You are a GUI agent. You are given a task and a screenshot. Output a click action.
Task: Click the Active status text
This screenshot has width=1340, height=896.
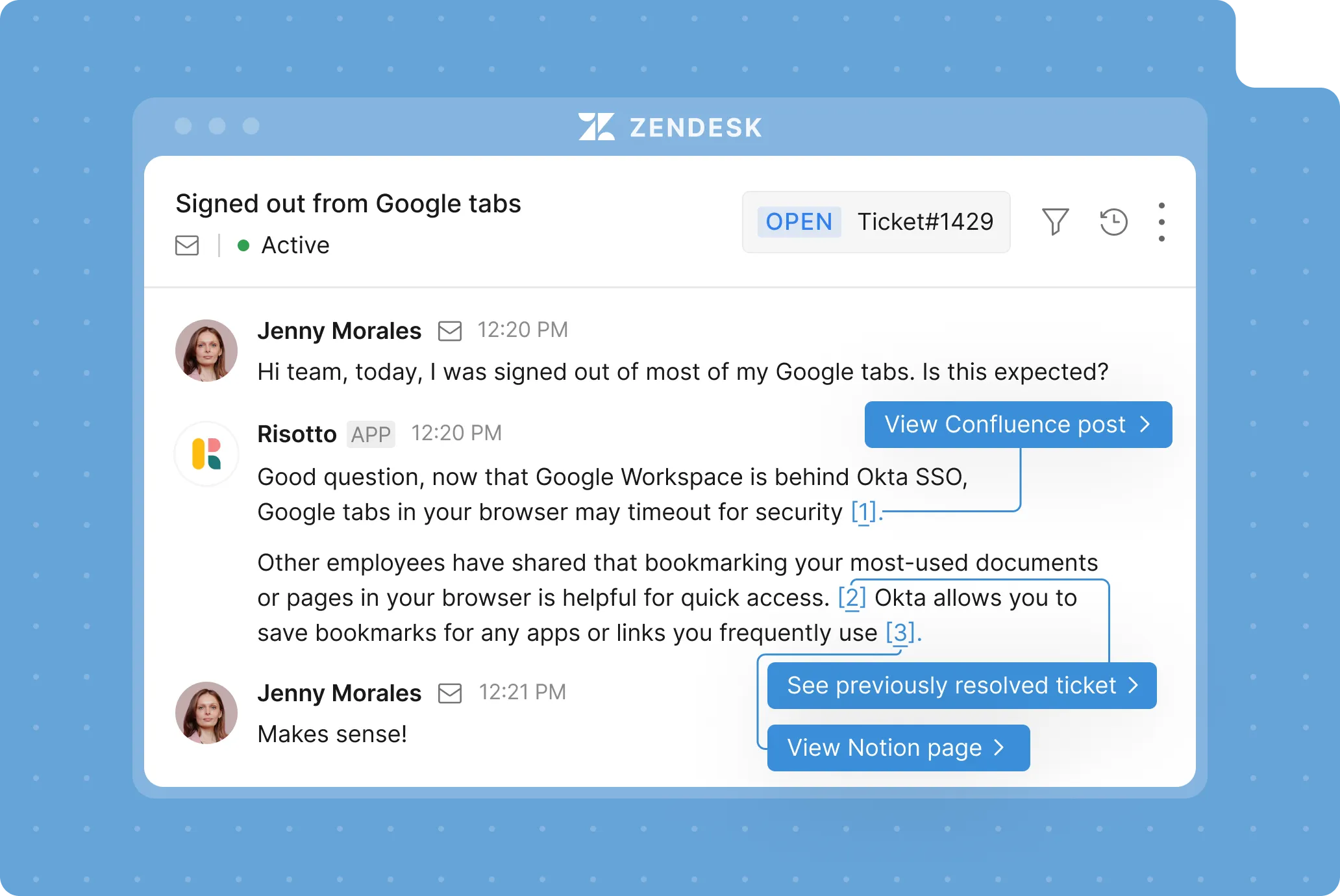[x=295, y=245]
